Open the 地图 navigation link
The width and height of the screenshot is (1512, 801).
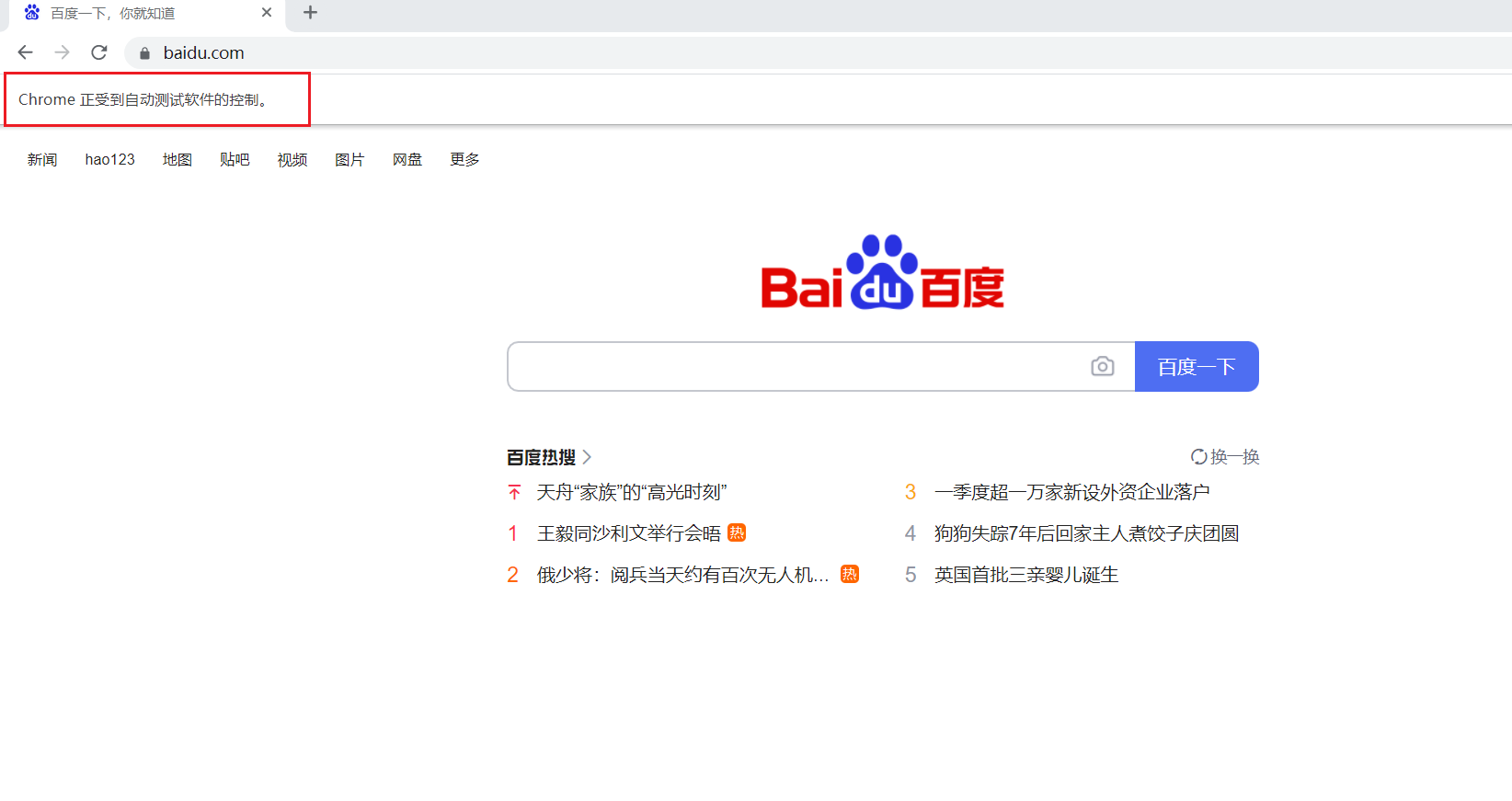178,160
